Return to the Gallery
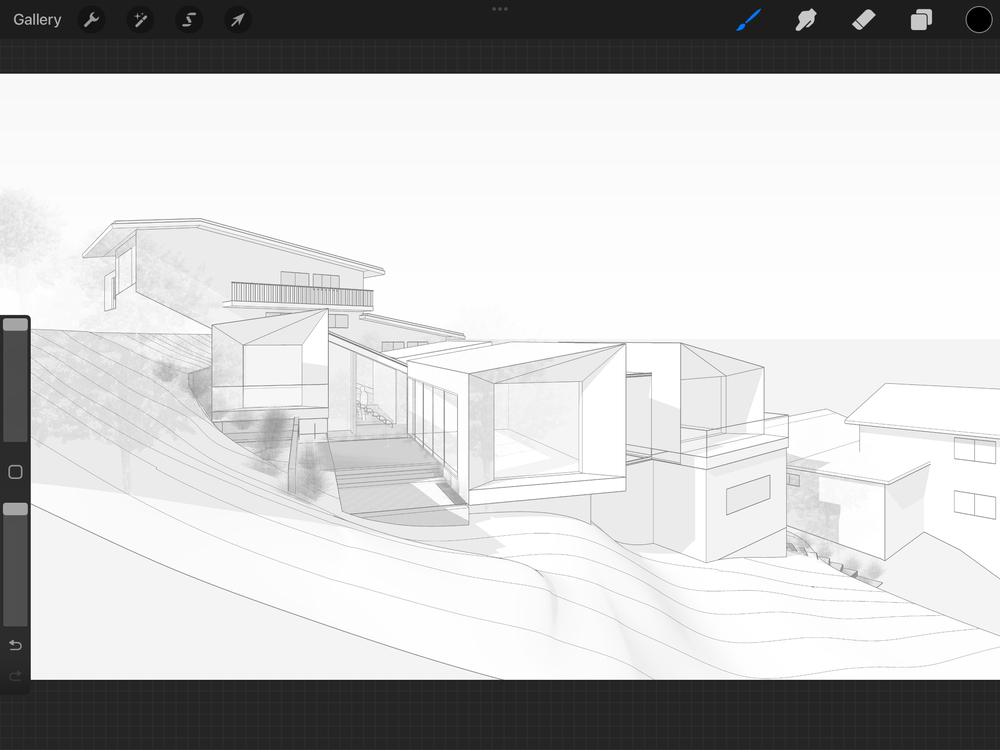The width and height of the screenshot is (1000, 750). point(37,19)
